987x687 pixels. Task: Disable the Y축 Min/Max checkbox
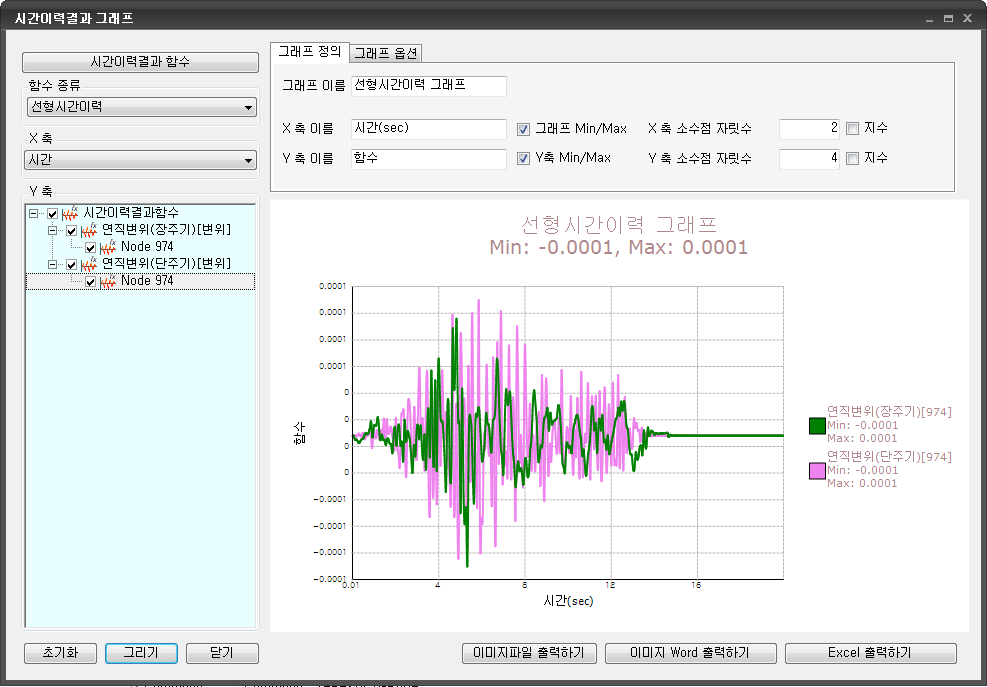523,159
